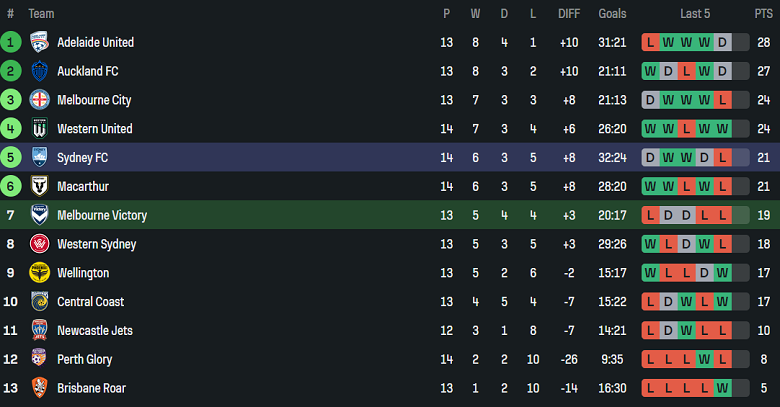Open the Central Coast team link

coord(93,302)
